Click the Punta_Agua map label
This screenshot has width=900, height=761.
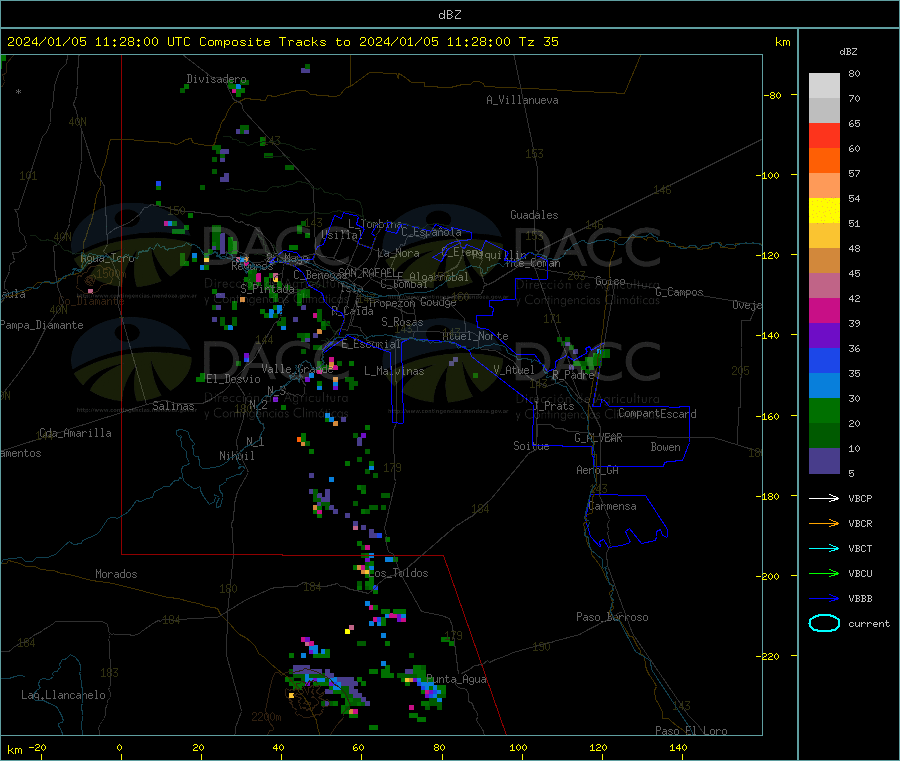click(456, 679)
